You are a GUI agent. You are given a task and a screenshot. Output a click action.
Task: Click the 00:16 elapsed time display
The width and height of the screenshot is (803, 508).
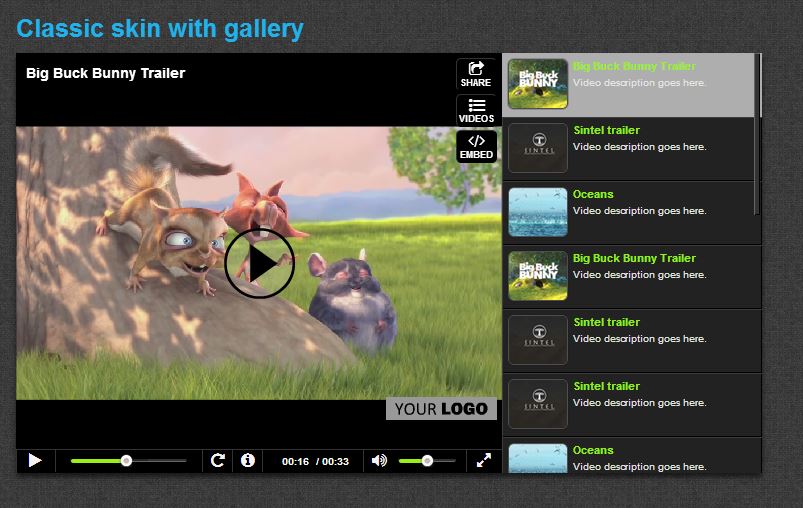coord(295,461)
